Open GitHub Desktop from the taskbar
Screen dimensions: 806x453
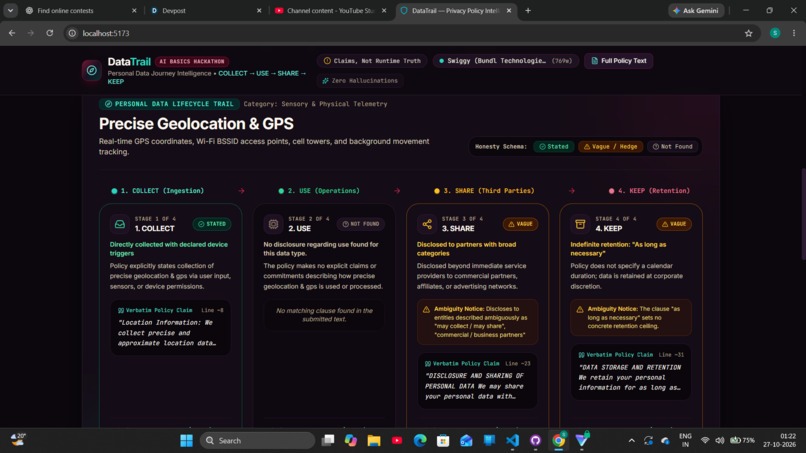[x=536, y=441]
